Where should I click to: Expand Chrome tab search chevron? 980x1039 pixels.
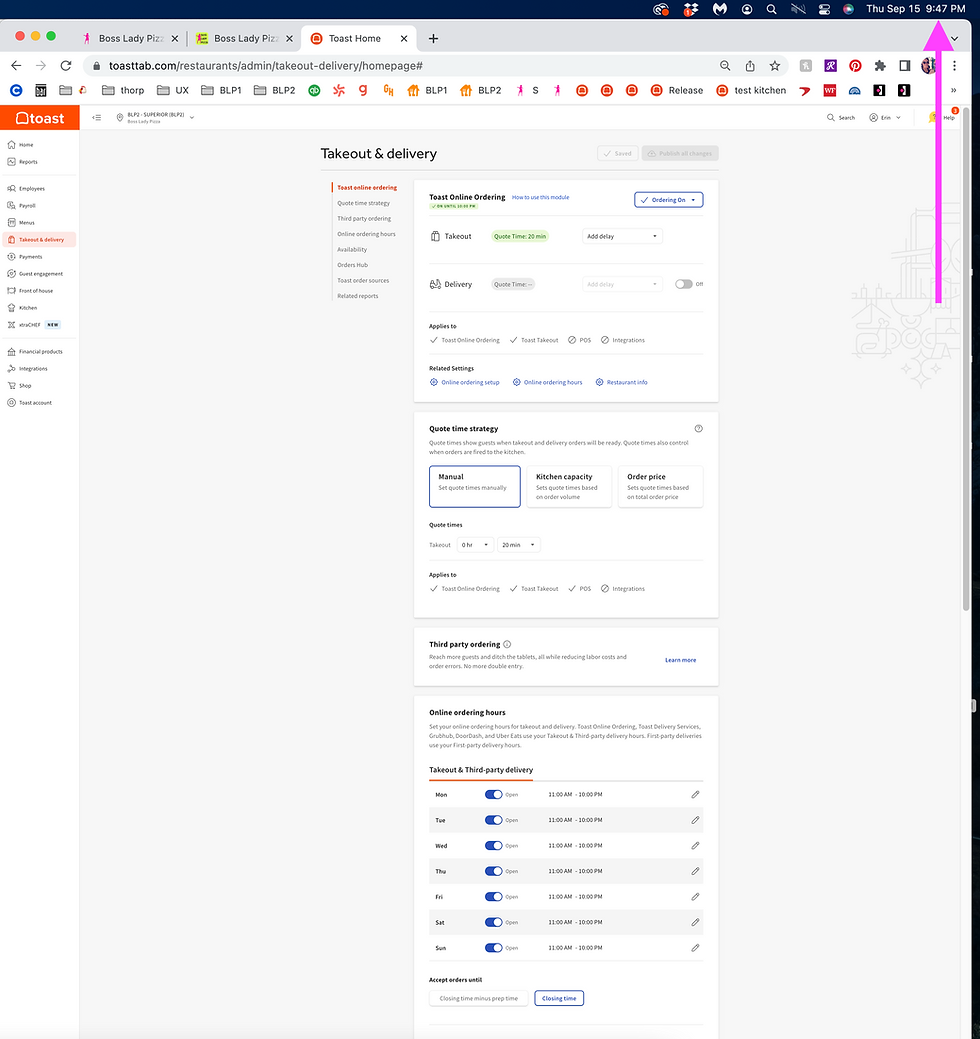(954, 38)
